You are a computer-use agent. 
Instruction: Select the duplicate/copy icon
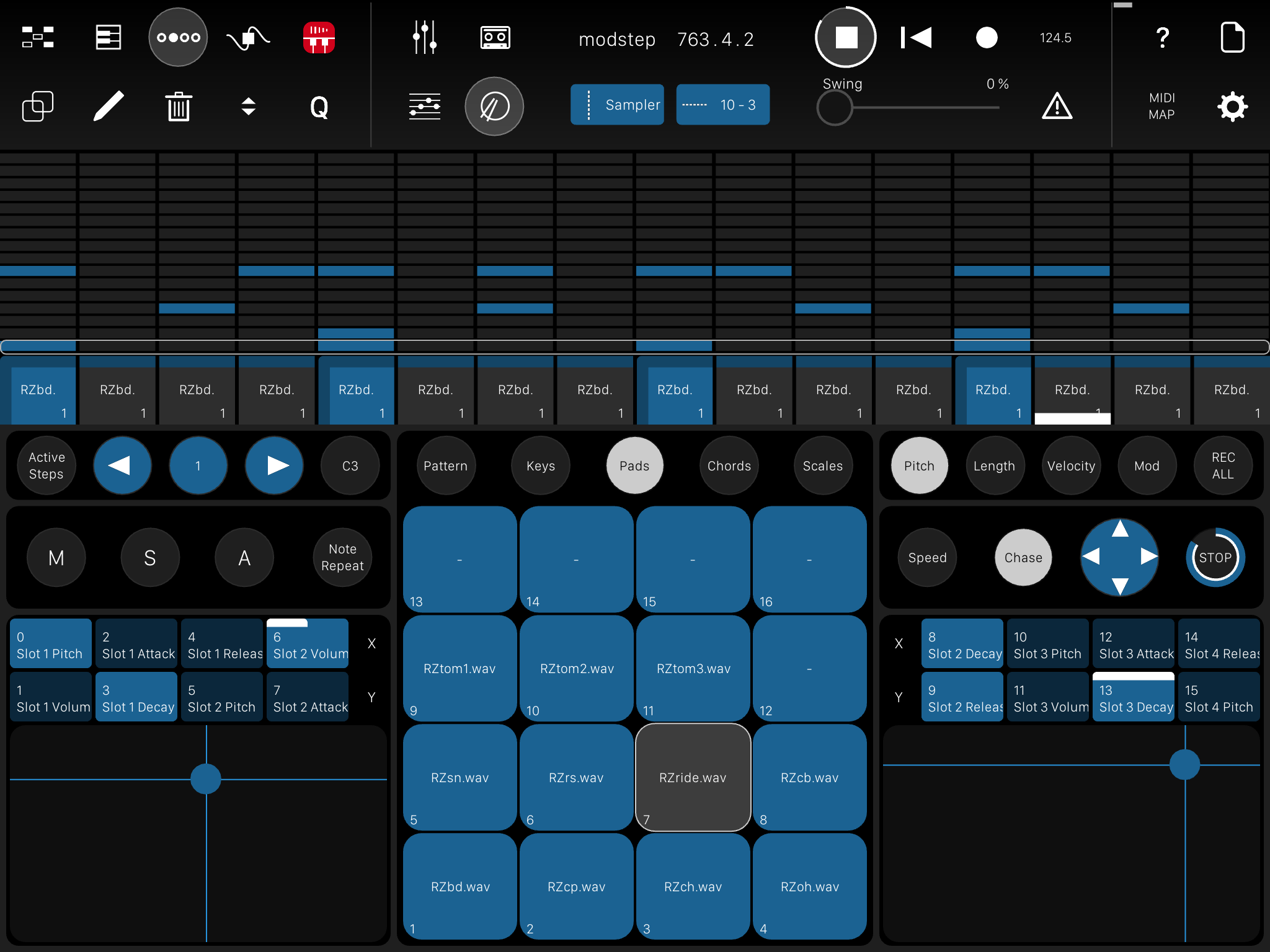(x=38, y=106)
